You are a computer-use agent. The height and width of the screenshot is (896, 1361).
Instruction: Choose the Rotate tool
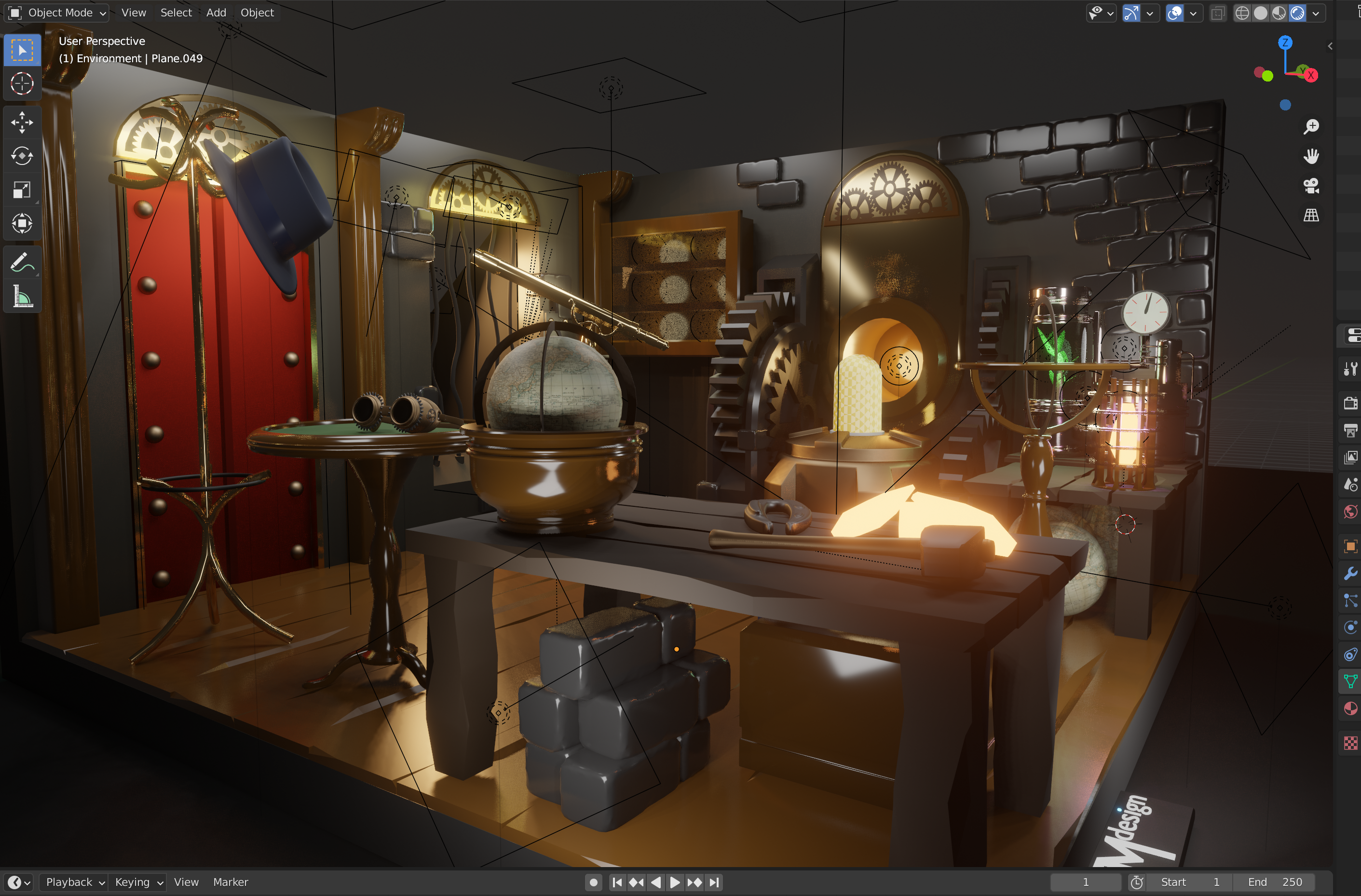coord(22,156)
